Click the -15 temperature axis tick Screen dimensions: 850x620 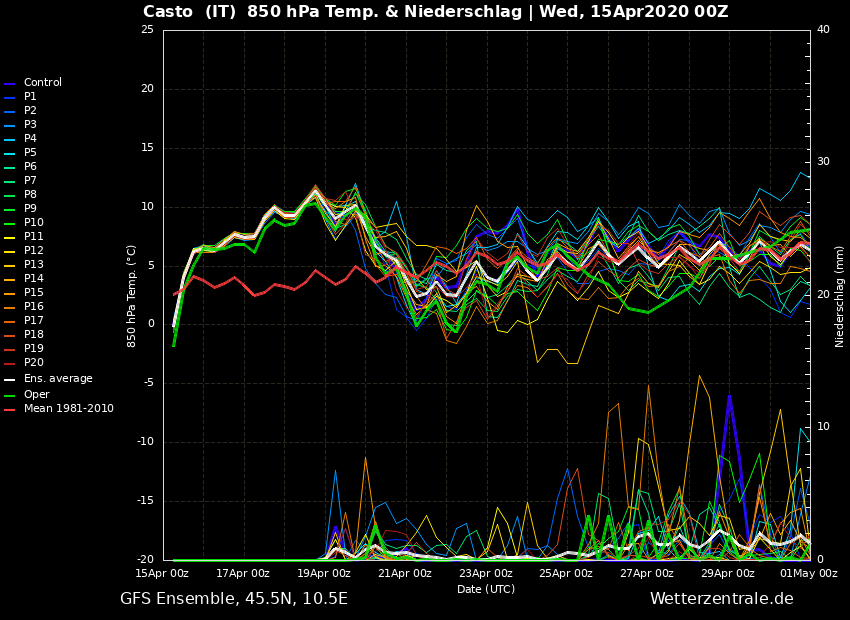(x=145, y=501)
